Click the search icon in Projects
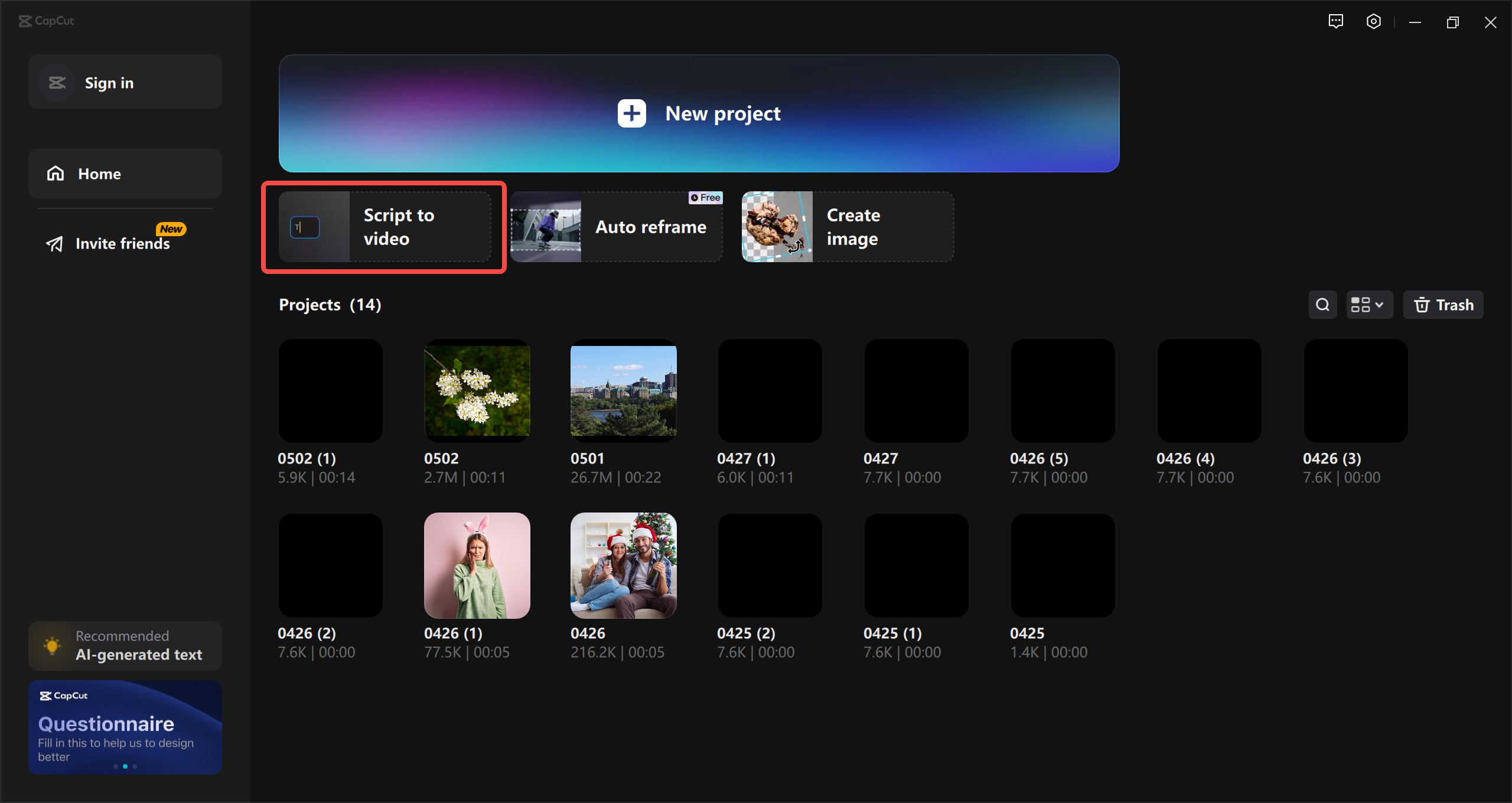The width and height of the screenshot is (1512, 803). [x=1322, y=305]
